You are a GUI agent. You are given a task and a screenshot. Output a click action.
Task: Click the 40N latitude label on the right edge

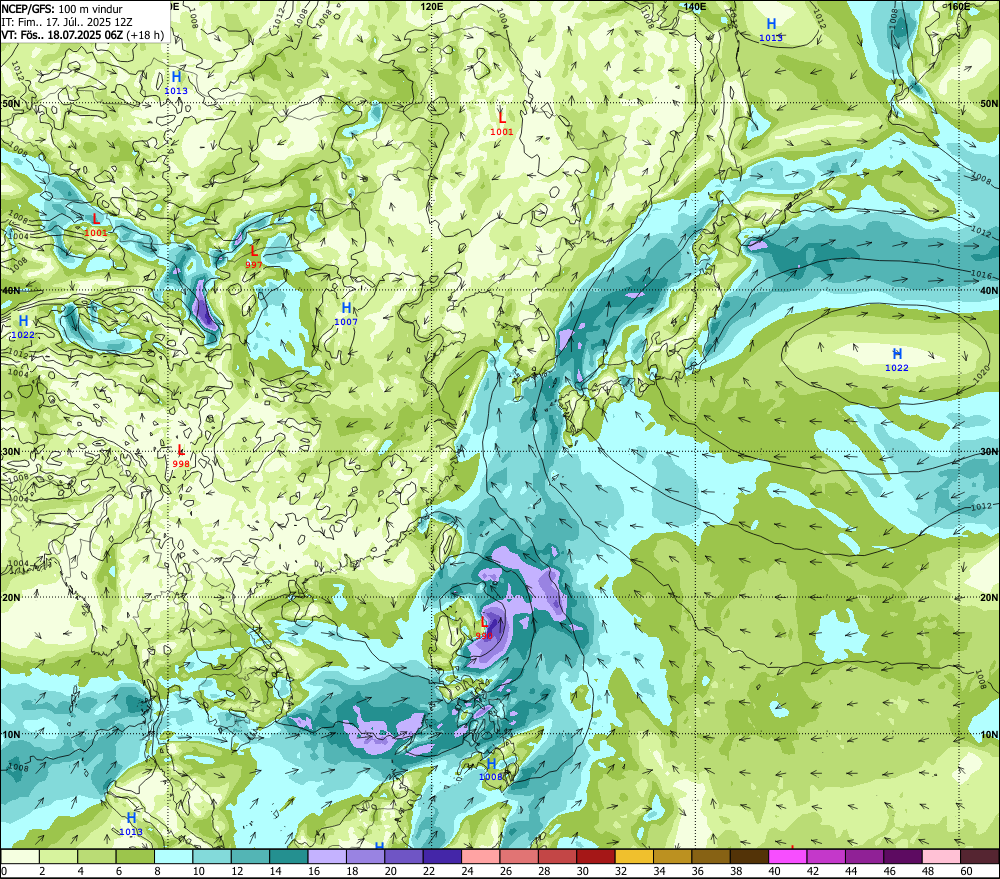point(989,290)
